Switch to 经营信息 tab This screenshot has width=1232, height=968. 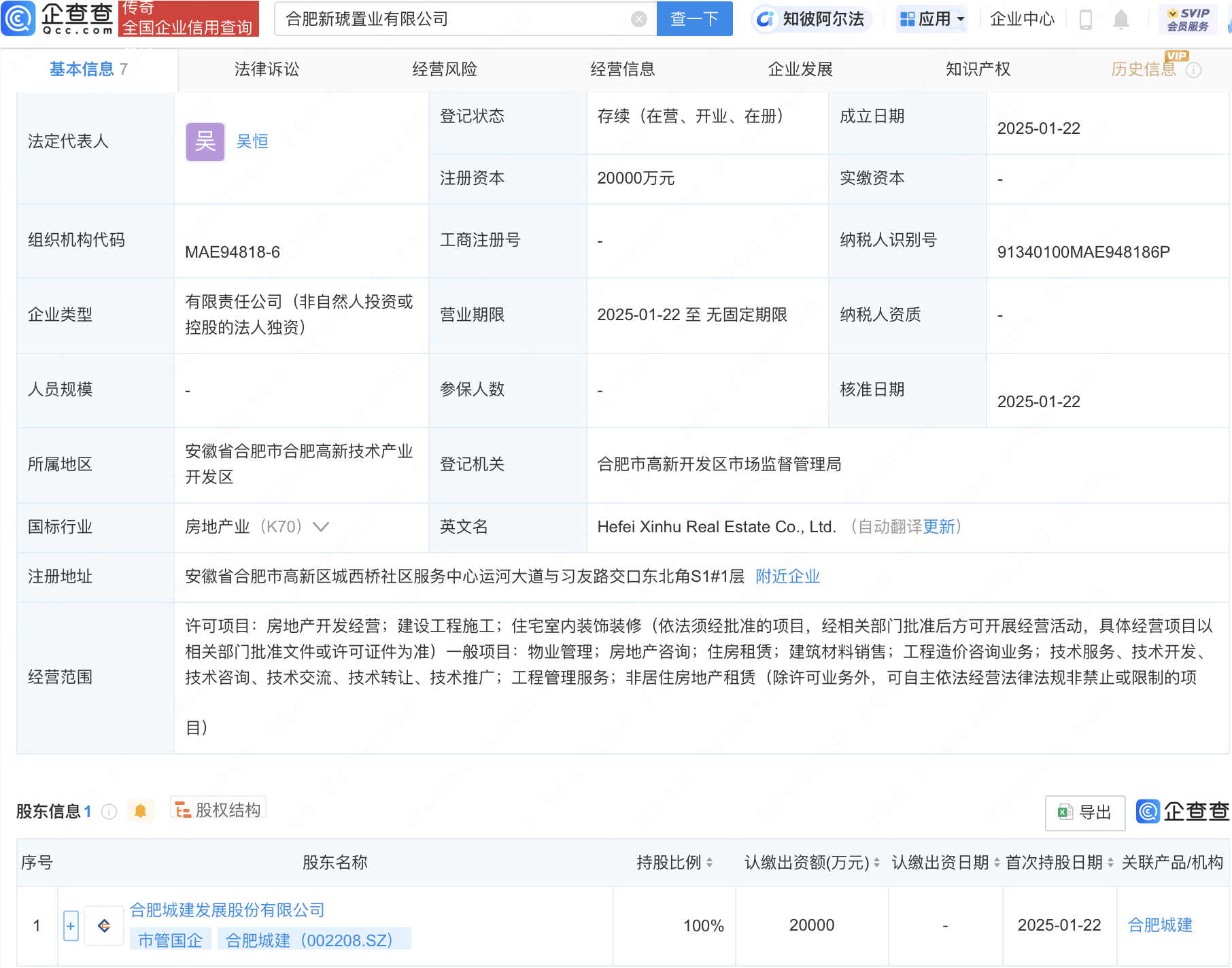tap(623, 69)
